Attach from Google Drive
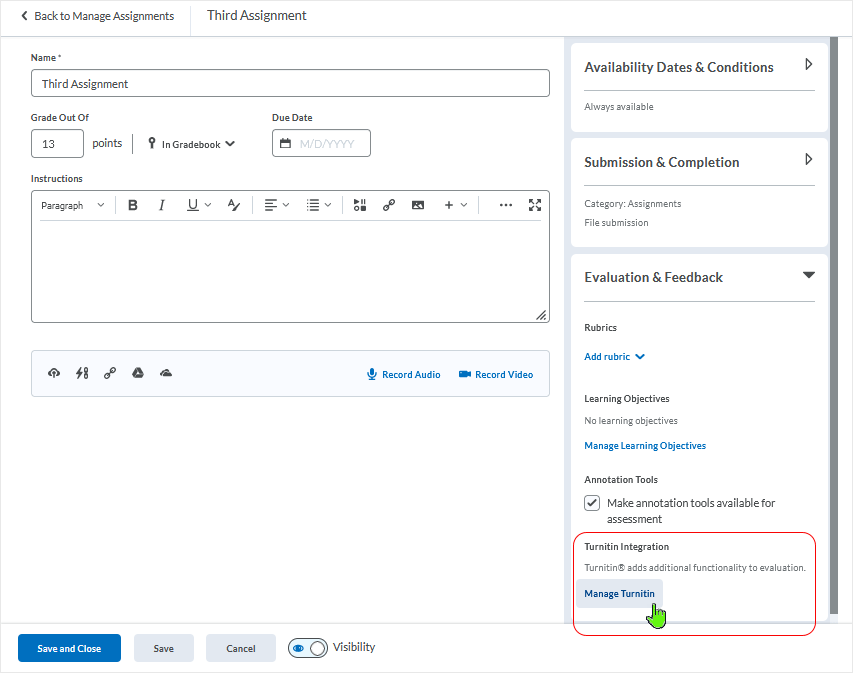 [138, 373]
